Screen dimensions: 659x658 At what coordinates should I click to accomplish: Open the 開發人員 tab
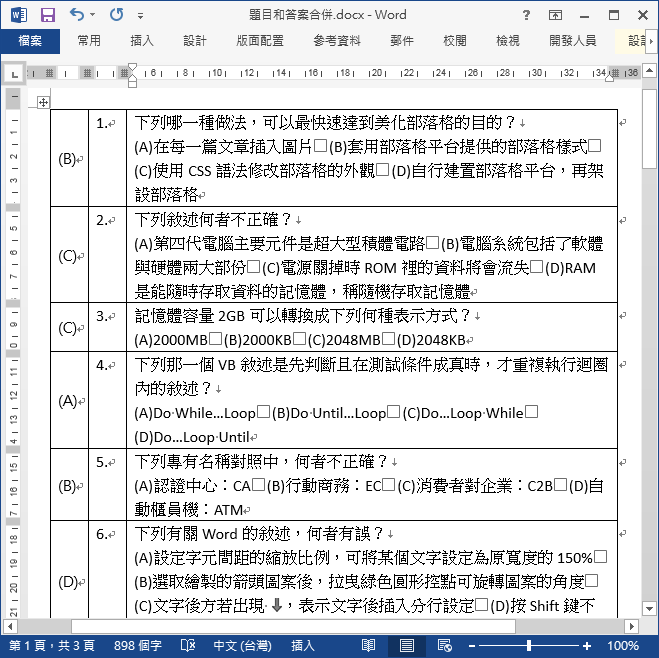pyautogui.click(x=573, y=41)
